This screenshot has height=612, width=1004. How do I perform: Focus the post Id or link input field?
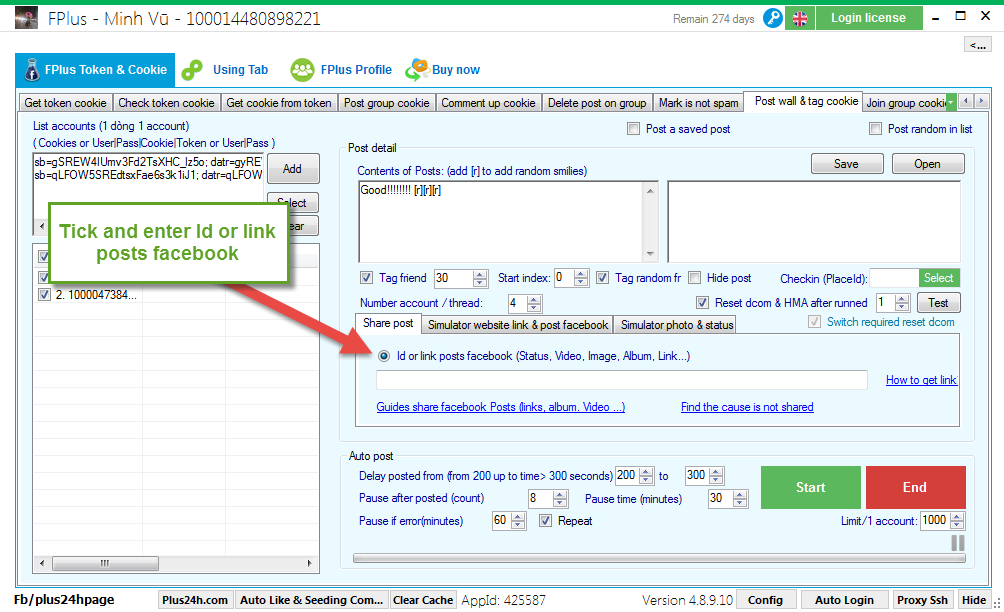pyautogui.click(x=622, y=380)
